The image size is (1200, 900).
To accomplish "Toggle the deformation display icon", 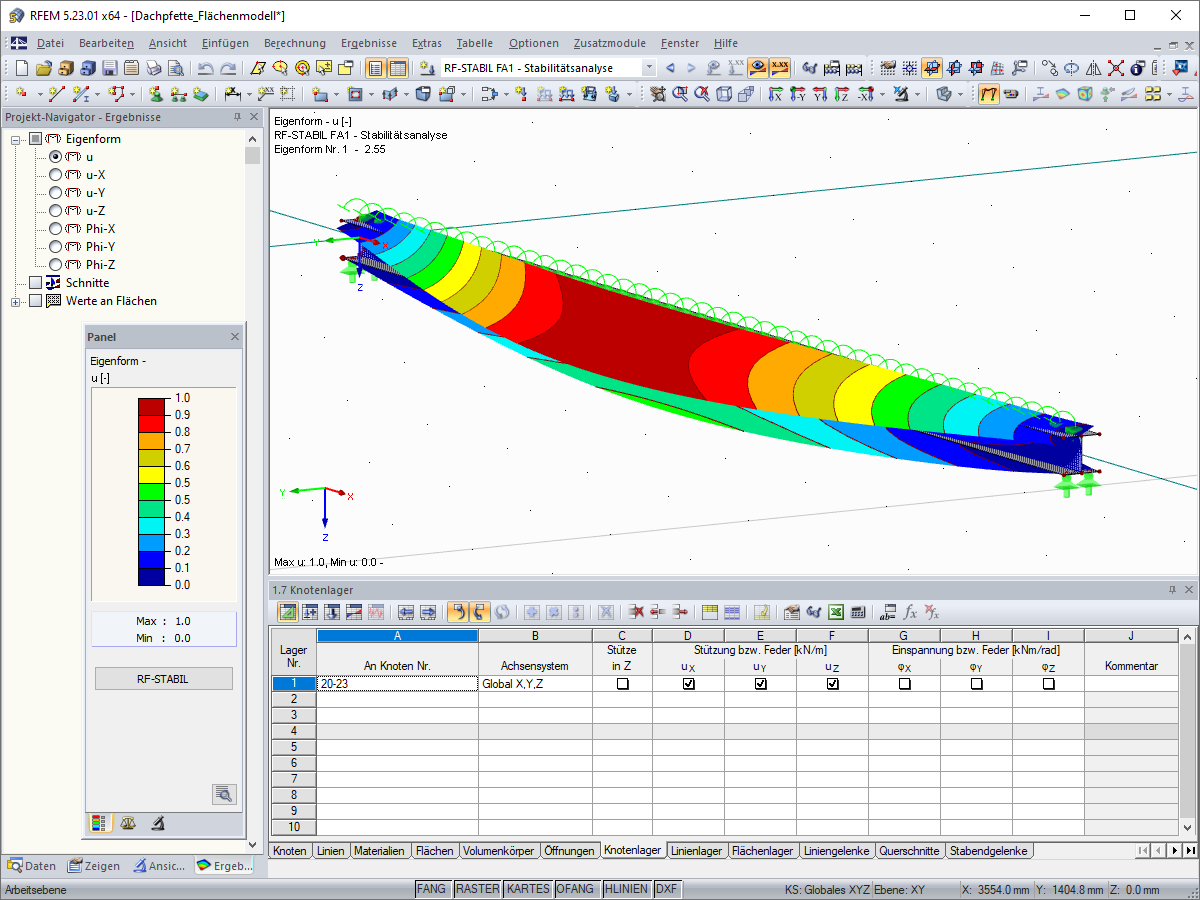I will click(988, 94).
